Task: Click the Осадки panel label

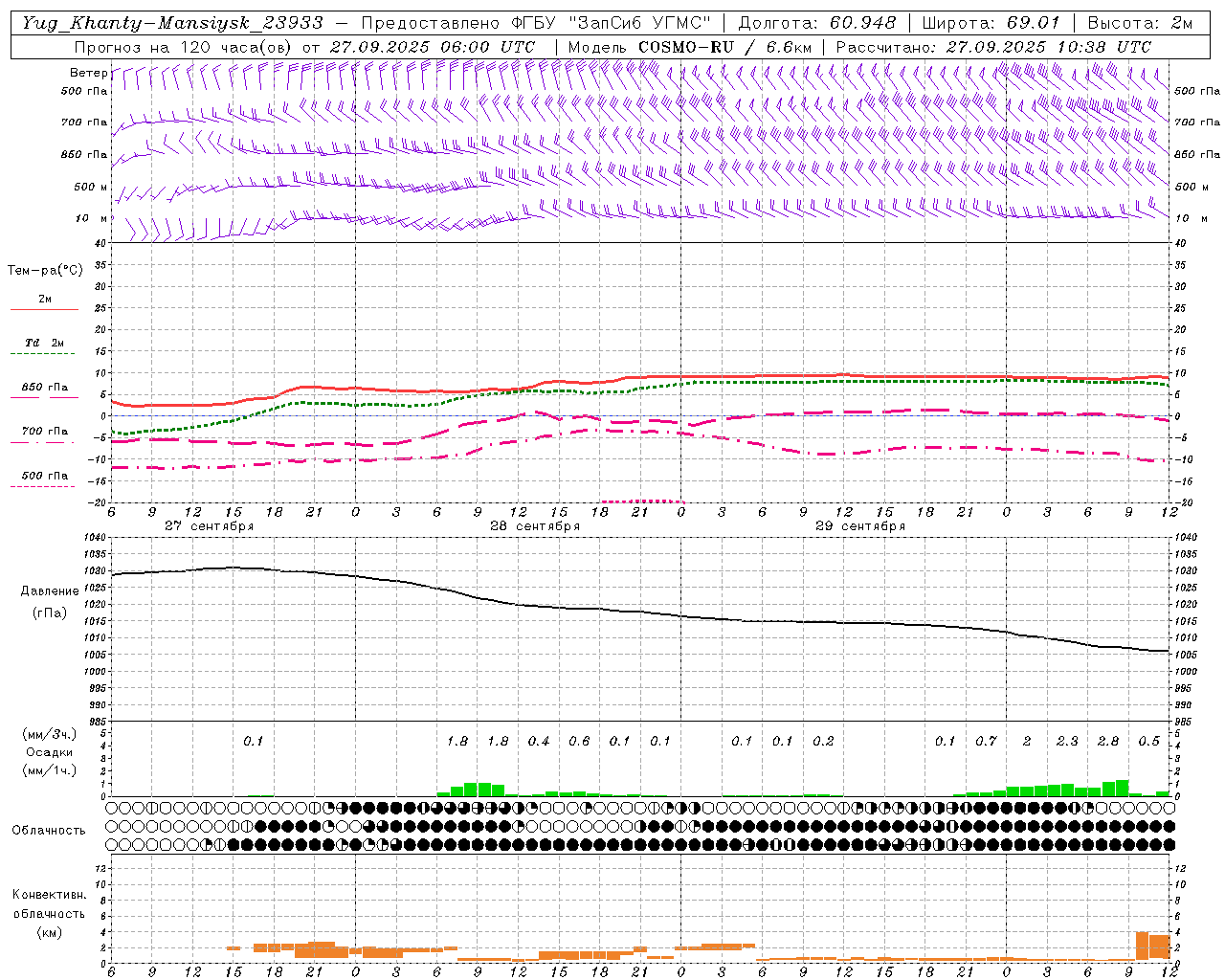Action: point(50,752)
